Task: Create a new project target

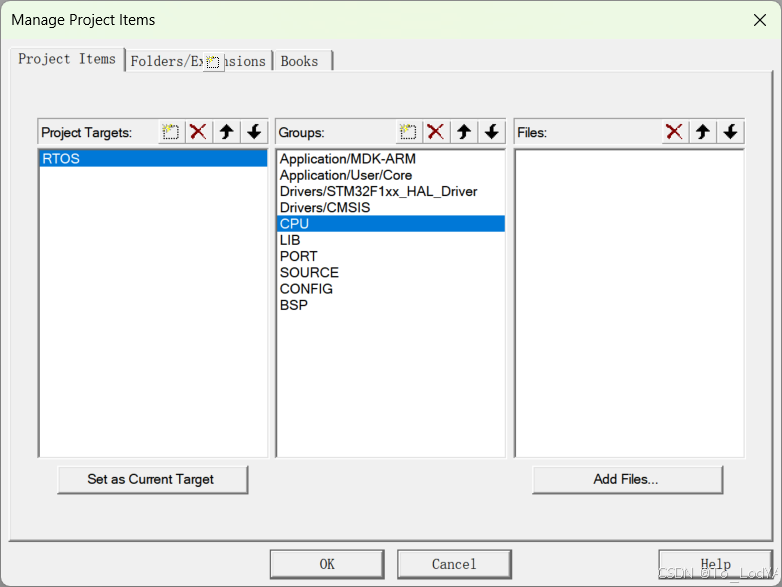Action: coord(171,132)
